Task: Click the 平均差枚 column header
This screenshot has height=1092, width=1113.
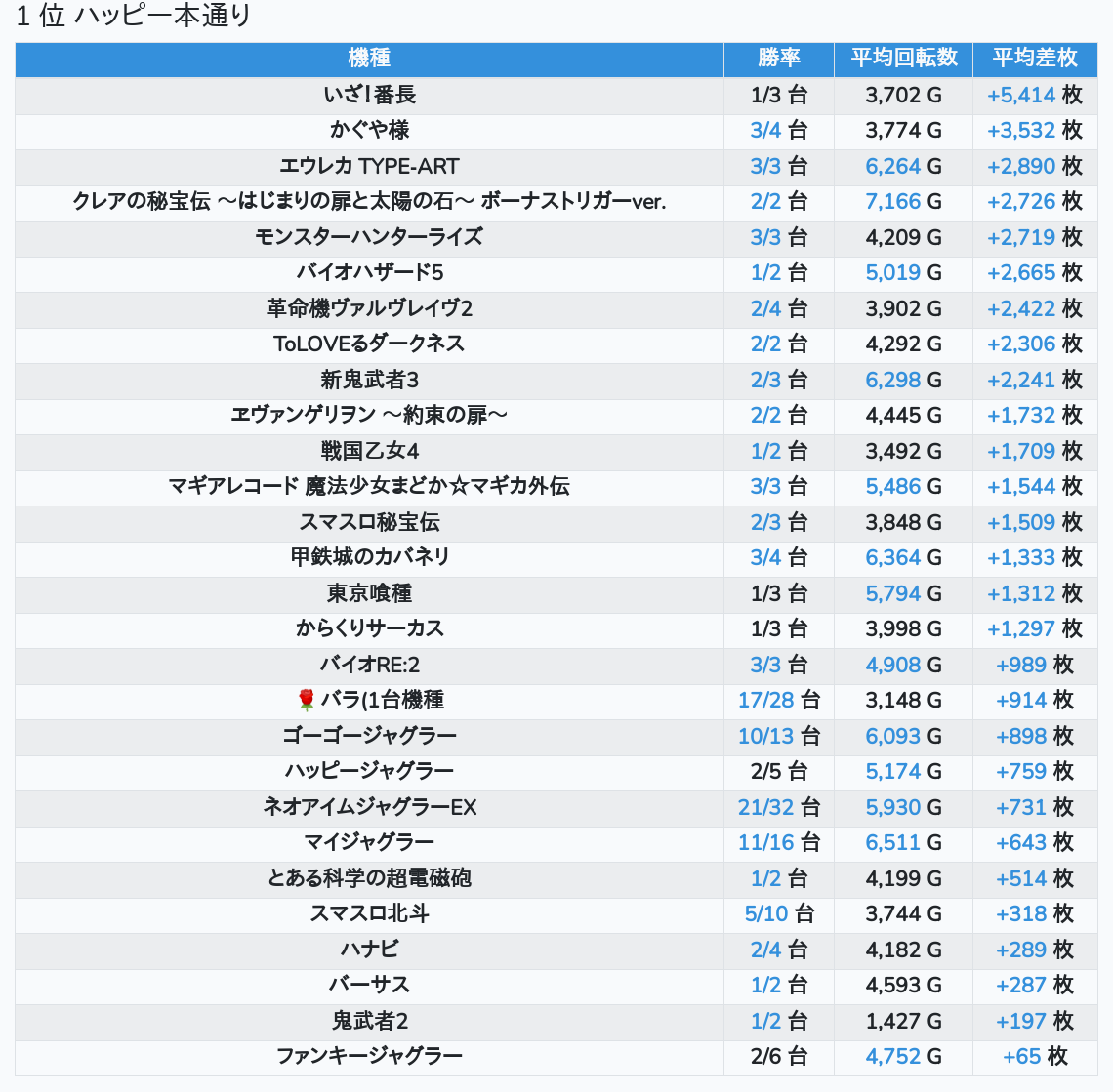Action: (1034, 59)
